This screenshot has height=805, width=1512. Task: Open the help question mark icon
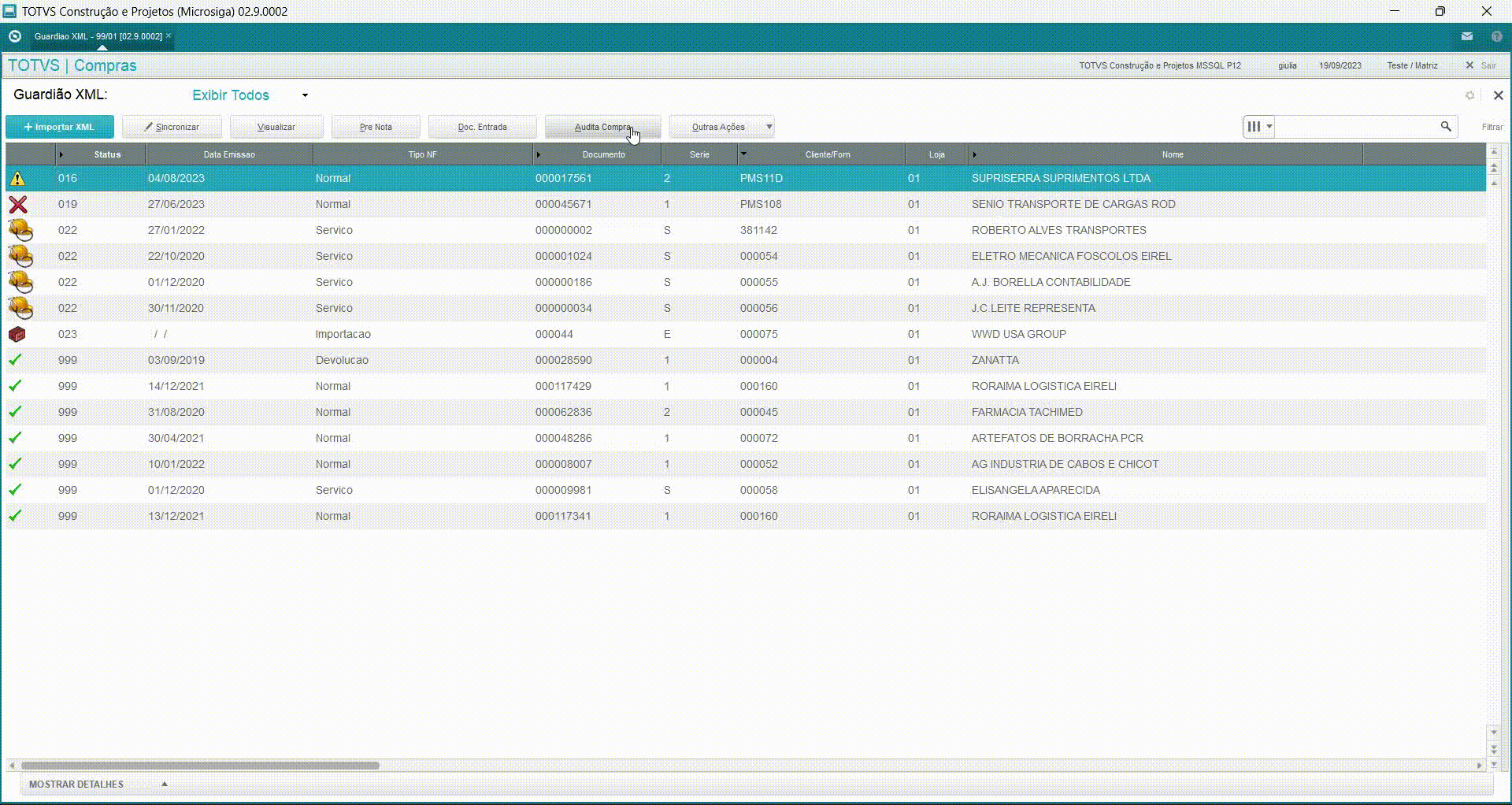[x=1497, y=36]
